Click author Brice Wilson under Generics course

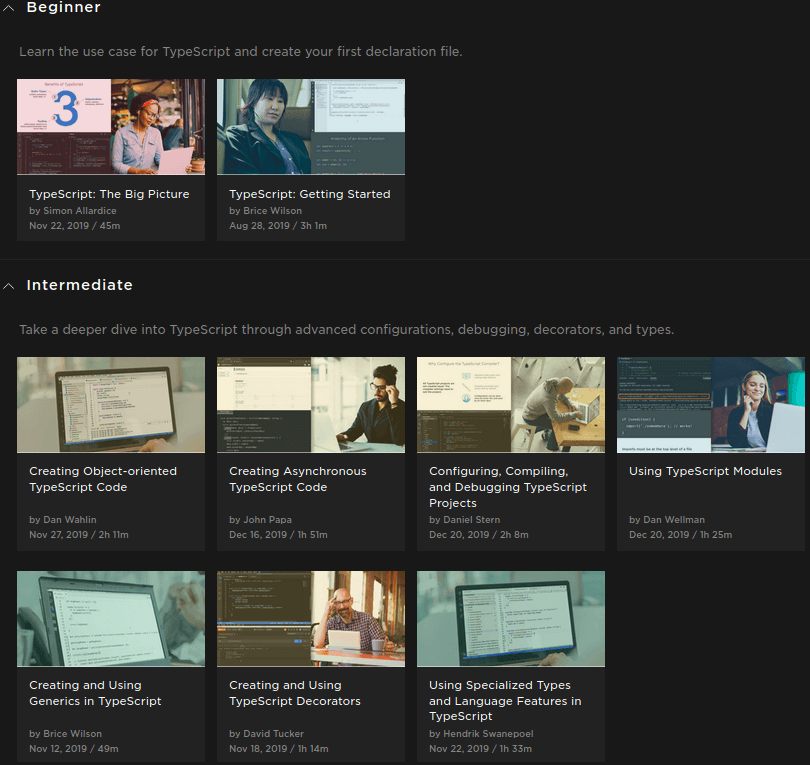pos(73,733)
